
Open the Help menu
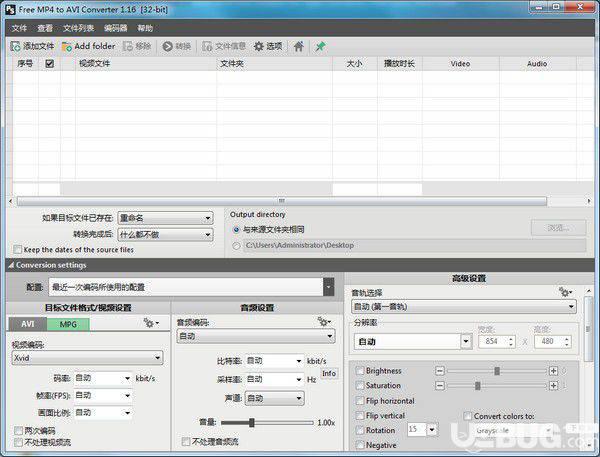[145, 28]
